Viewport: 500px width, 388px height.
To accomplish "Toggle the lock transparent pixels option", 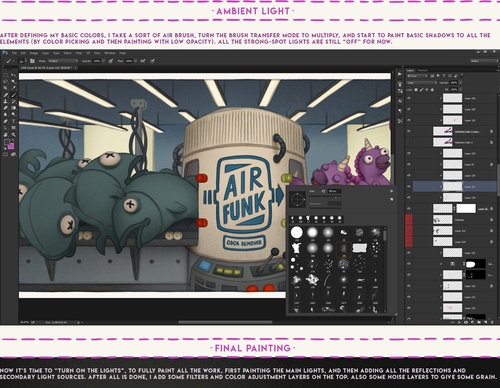I will coord(416,90).
